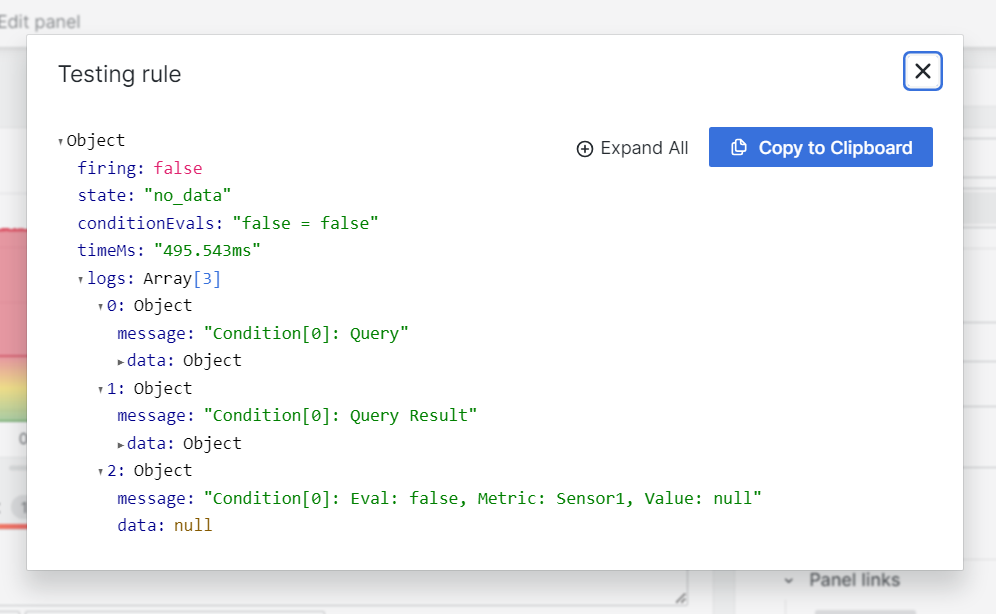Click the data: null entry
The height and width of the screenshot is (614, 996).
click(x=165, y=526)
